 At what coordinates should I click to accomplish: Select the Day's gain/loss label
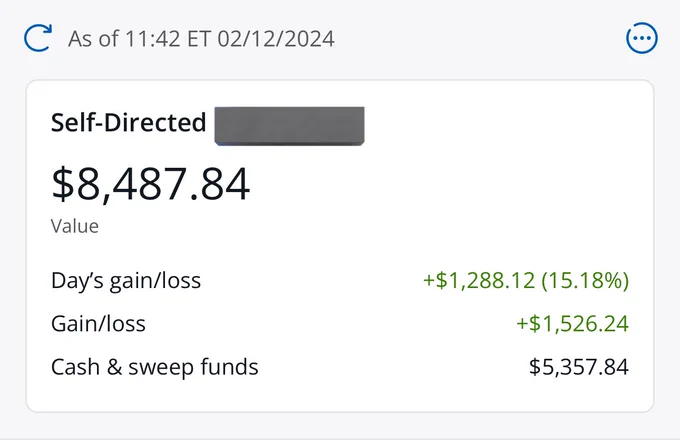tap(126, 280)
